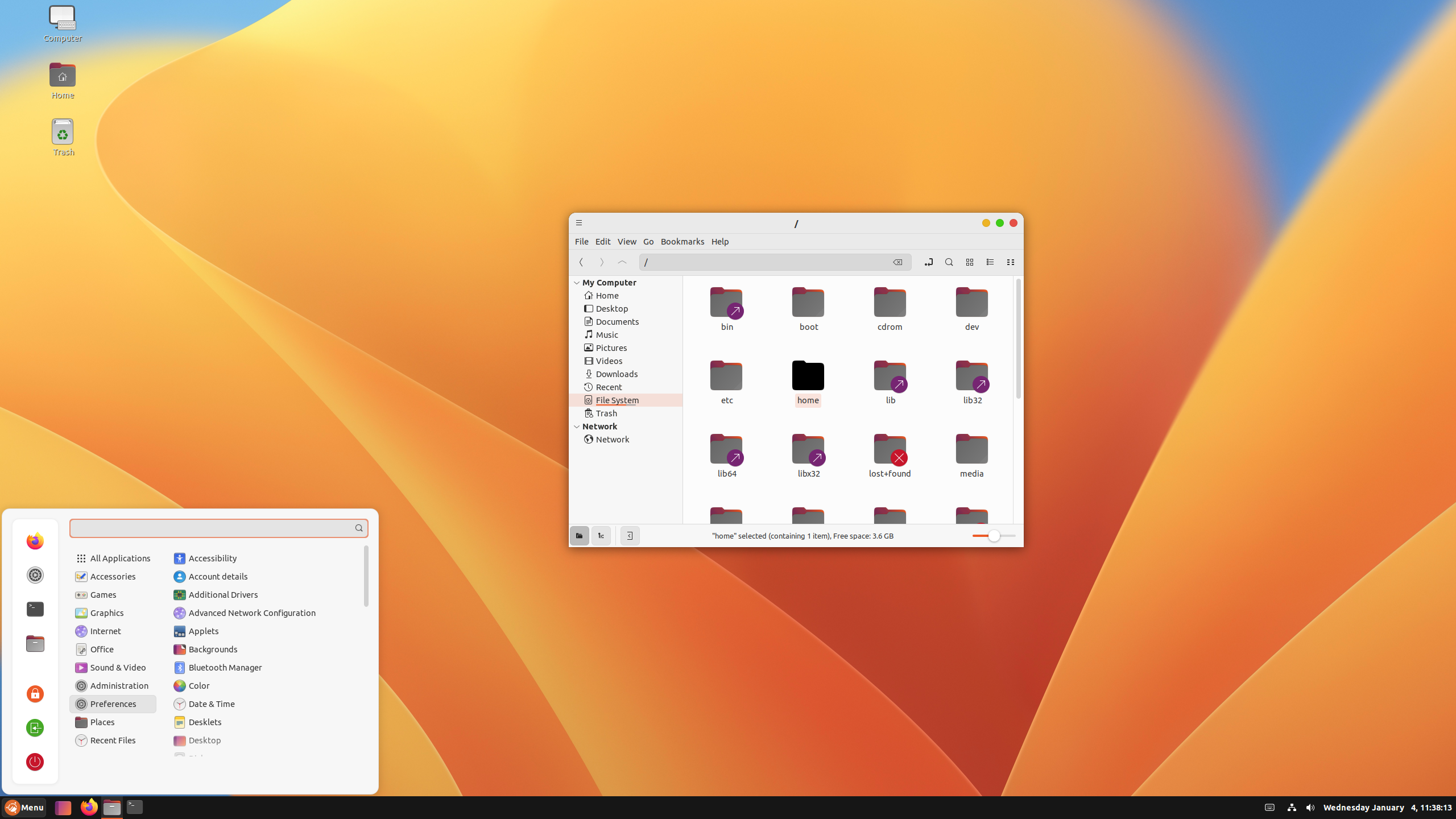Switch to icon view
This screenshot has width=1456, height=819.
click(x=970, y=262)
